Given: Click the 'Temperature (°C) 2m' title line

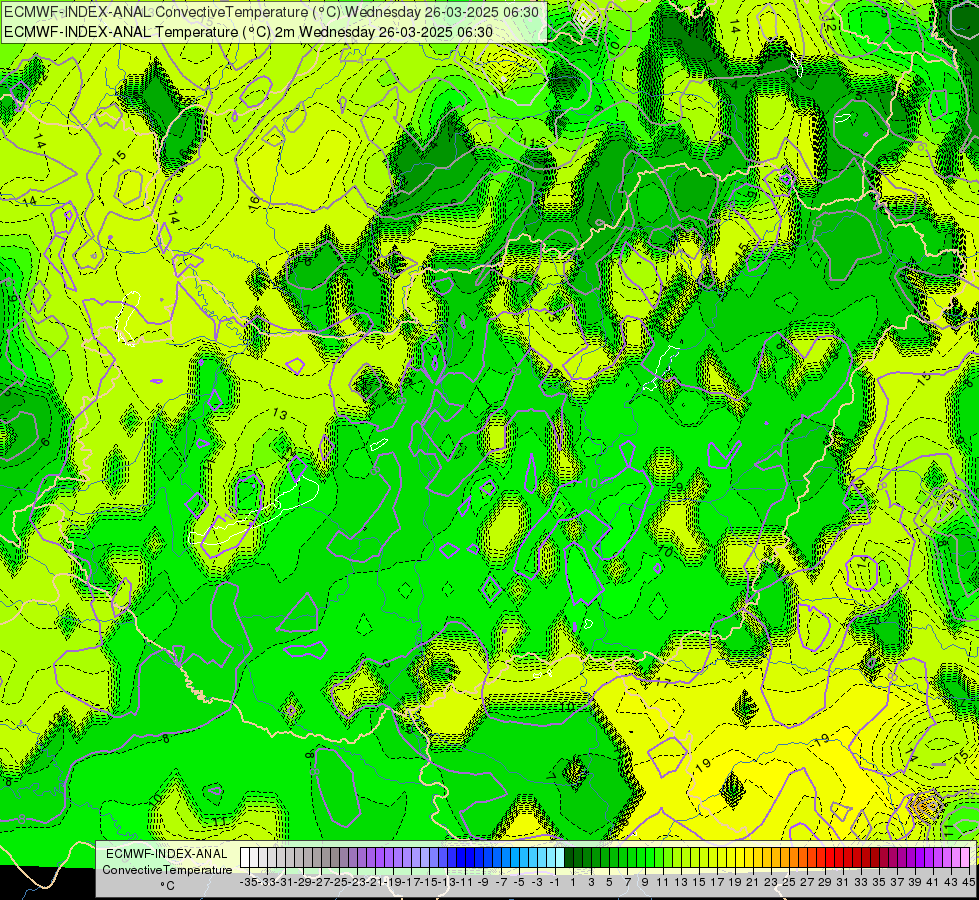Looking at the screenshot, I should [x=248, y=32].
